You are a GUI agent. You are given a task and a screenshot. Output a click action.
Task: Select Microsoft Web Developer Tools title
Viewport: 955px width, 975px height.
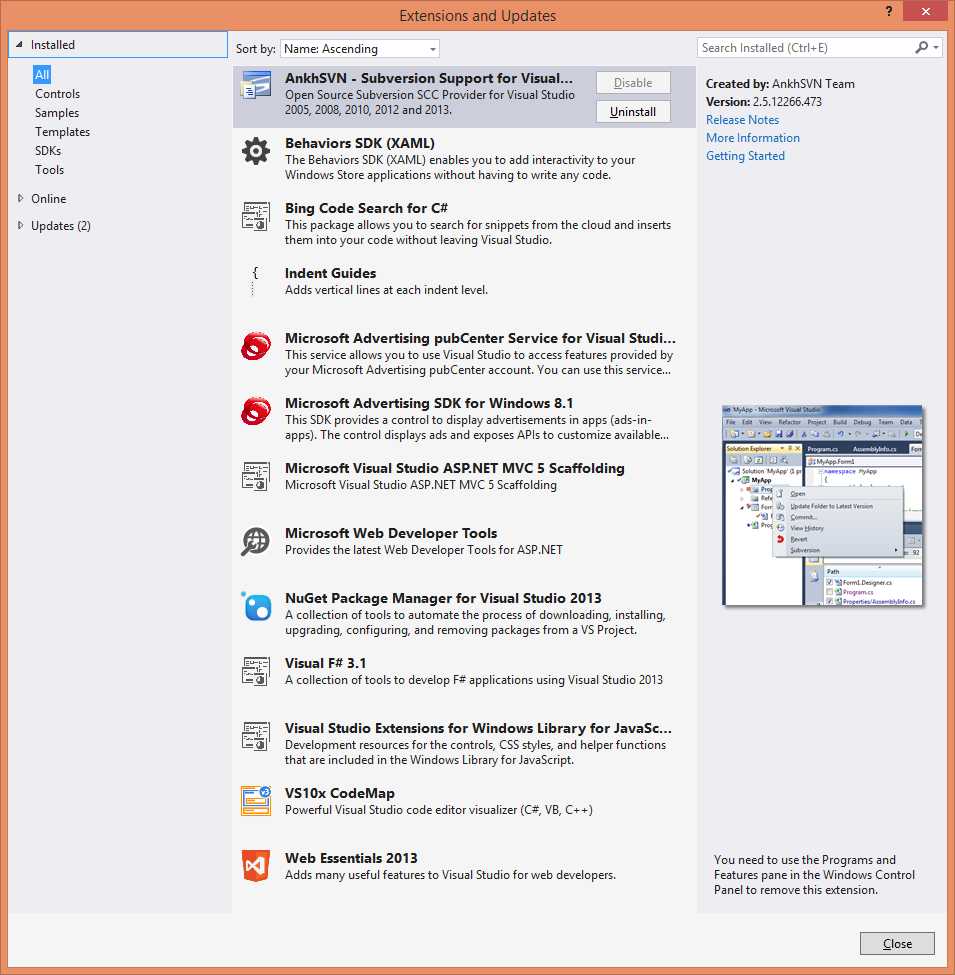(391, 533)
